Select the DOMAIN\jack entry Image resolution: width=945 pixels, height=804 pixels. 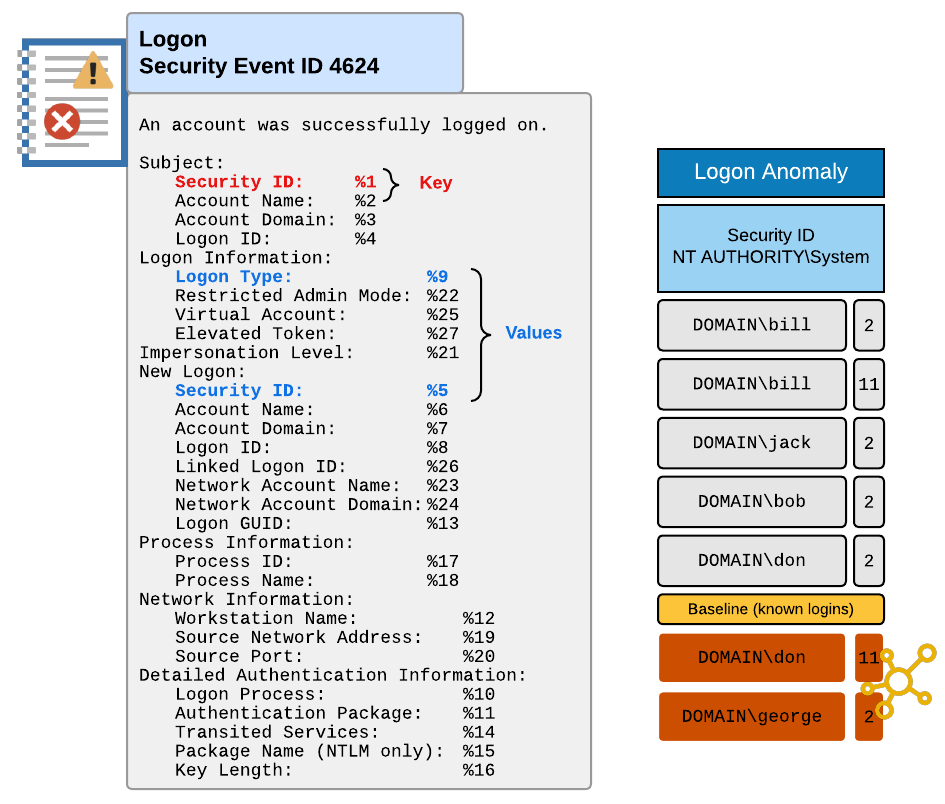point(752,443)
